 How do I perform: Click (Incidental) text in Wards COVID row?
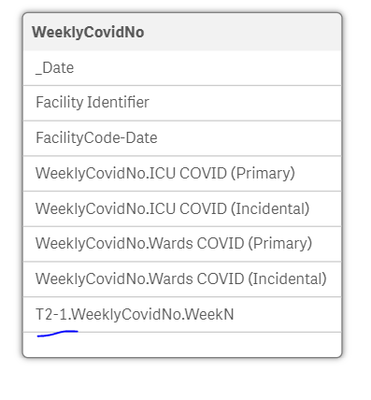(287, 279)
